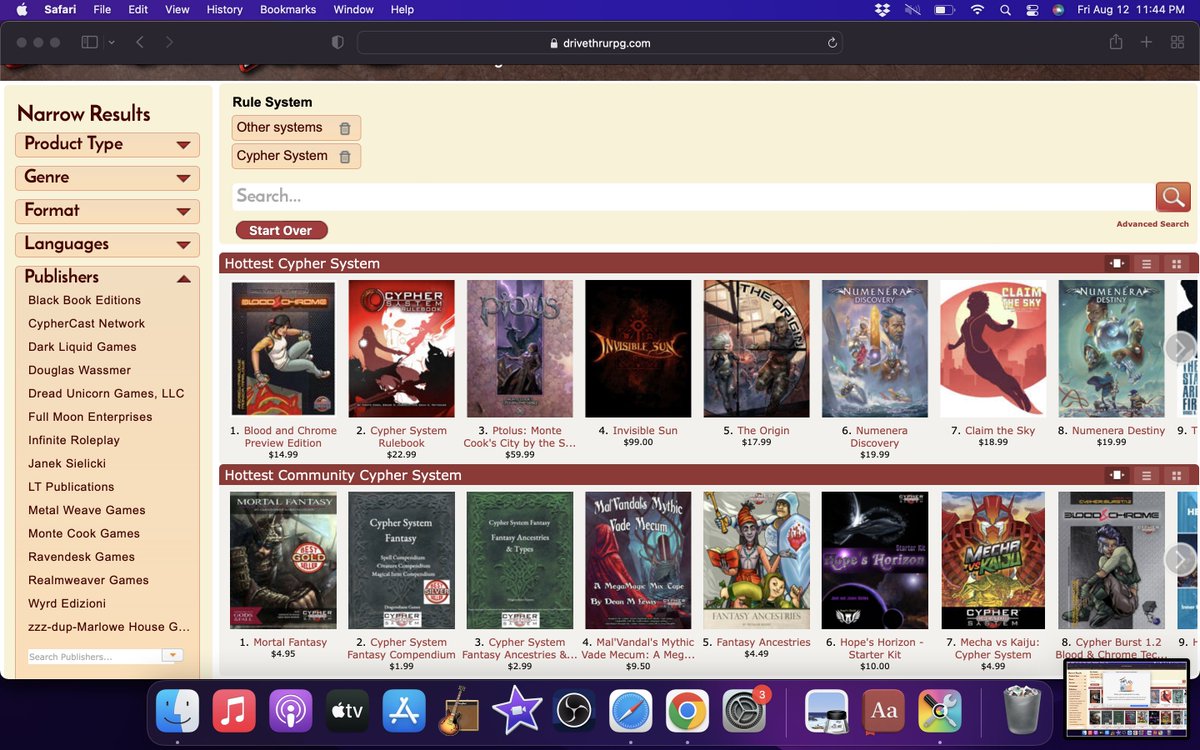Viewport: 1200px width, 750px height.
Task: Launch GarageBand from the Dock
Action: [x=460, y=712]
